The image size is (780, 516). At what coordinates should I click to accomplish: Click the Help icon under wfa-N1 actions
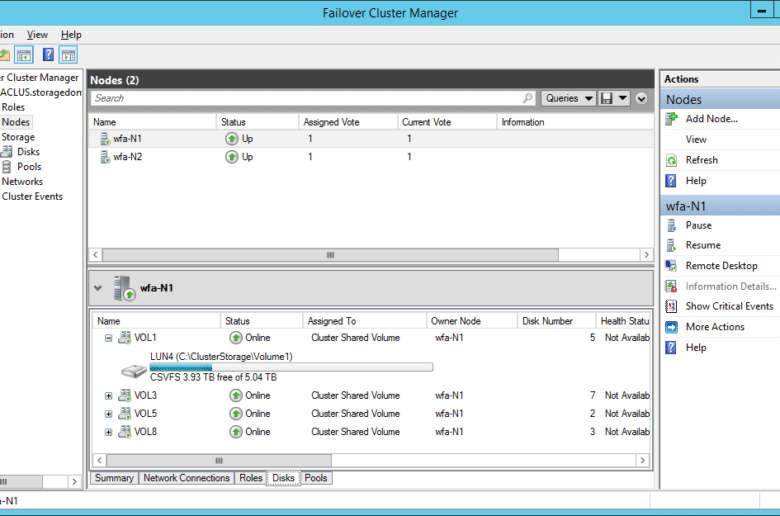(x=671, y=347)
